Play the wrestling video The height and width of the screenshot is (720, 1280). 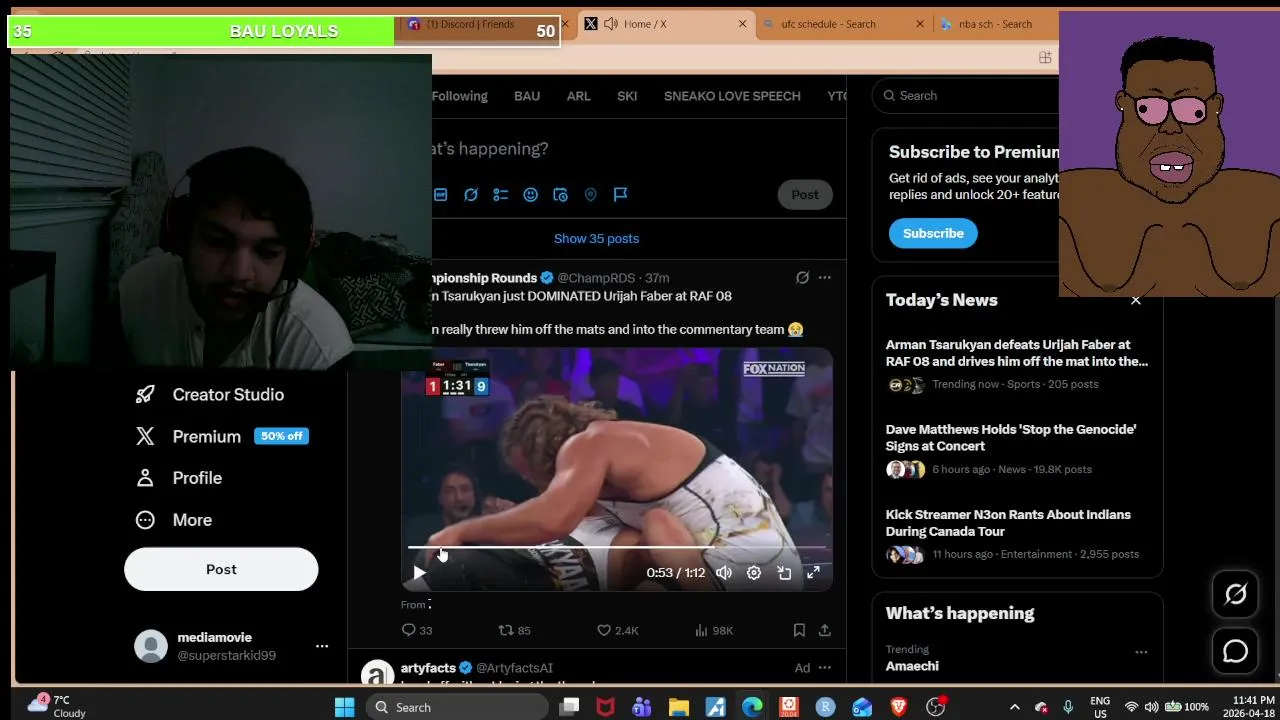(x=419, y=573)
